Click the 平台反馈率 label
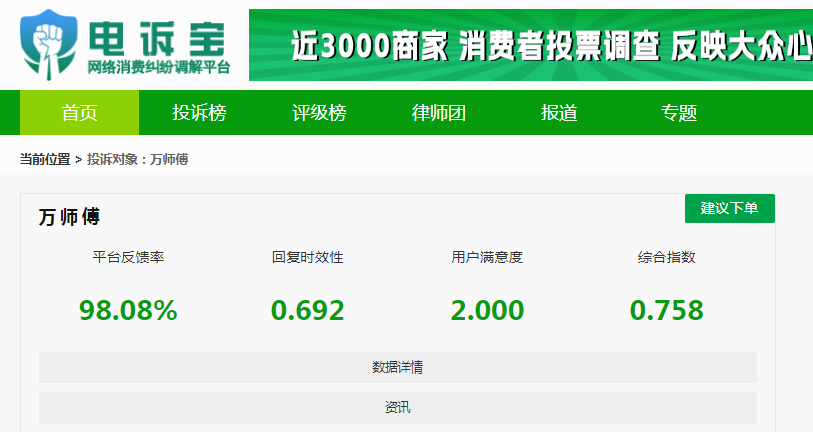Screen dimensions: 813x432 [x=128, y=257]
